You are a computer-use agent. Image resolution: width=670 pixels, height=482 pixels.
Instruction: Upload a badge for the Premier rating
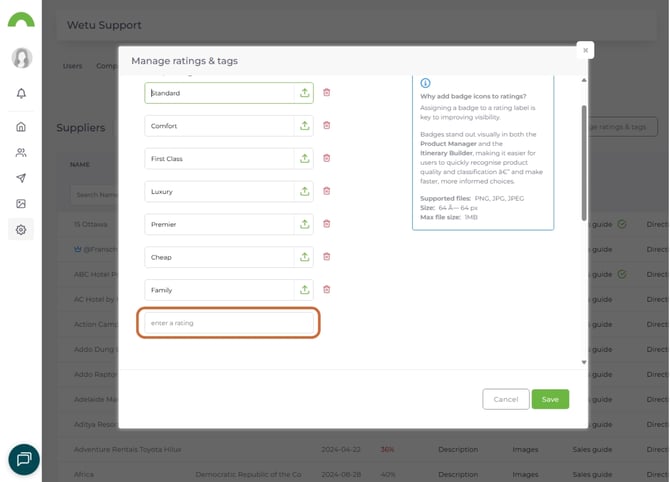pyautogui.click(x=304, y=224)
